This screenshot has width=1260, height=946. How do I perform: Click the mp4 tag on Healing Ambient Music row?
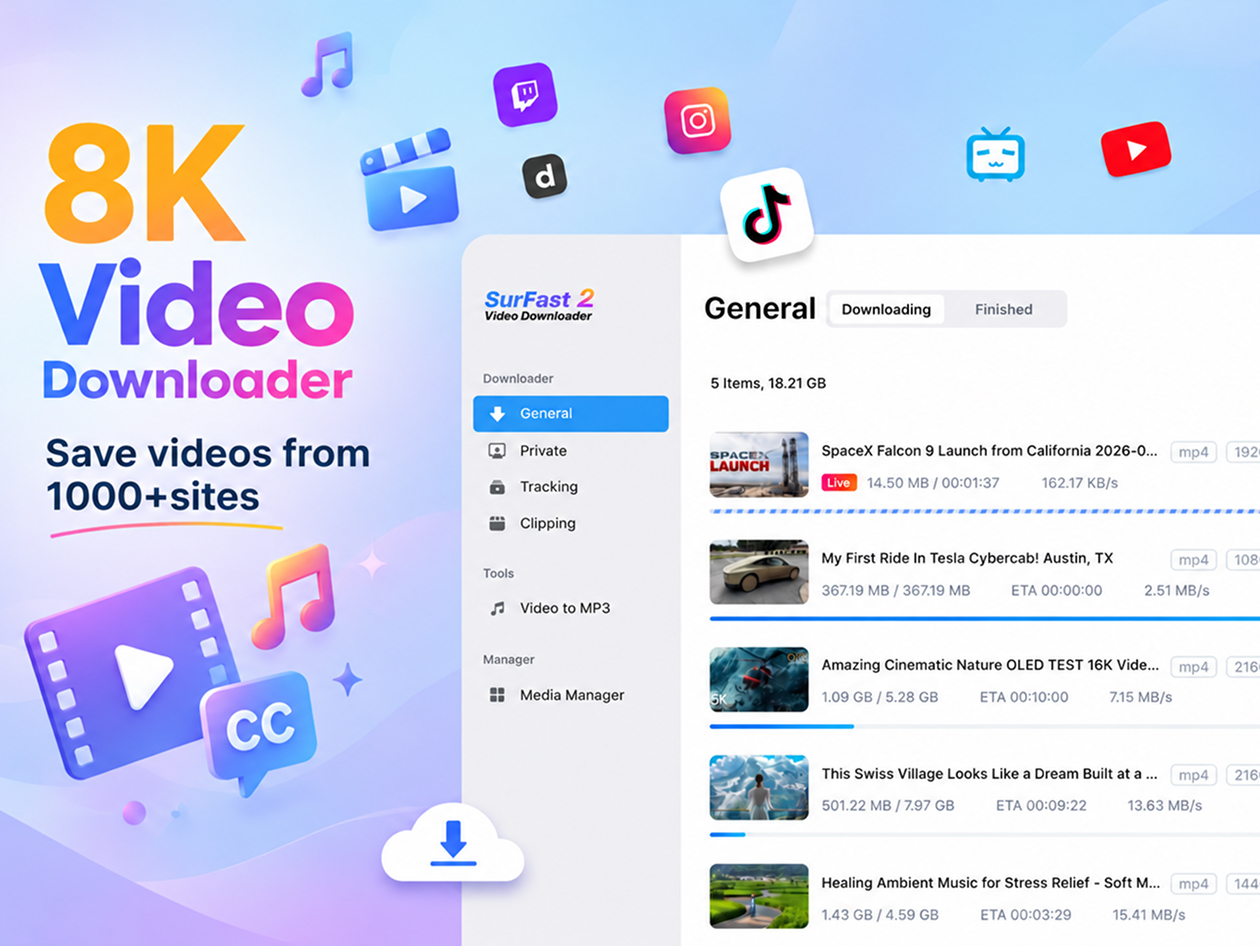[x=1194, y=884]
